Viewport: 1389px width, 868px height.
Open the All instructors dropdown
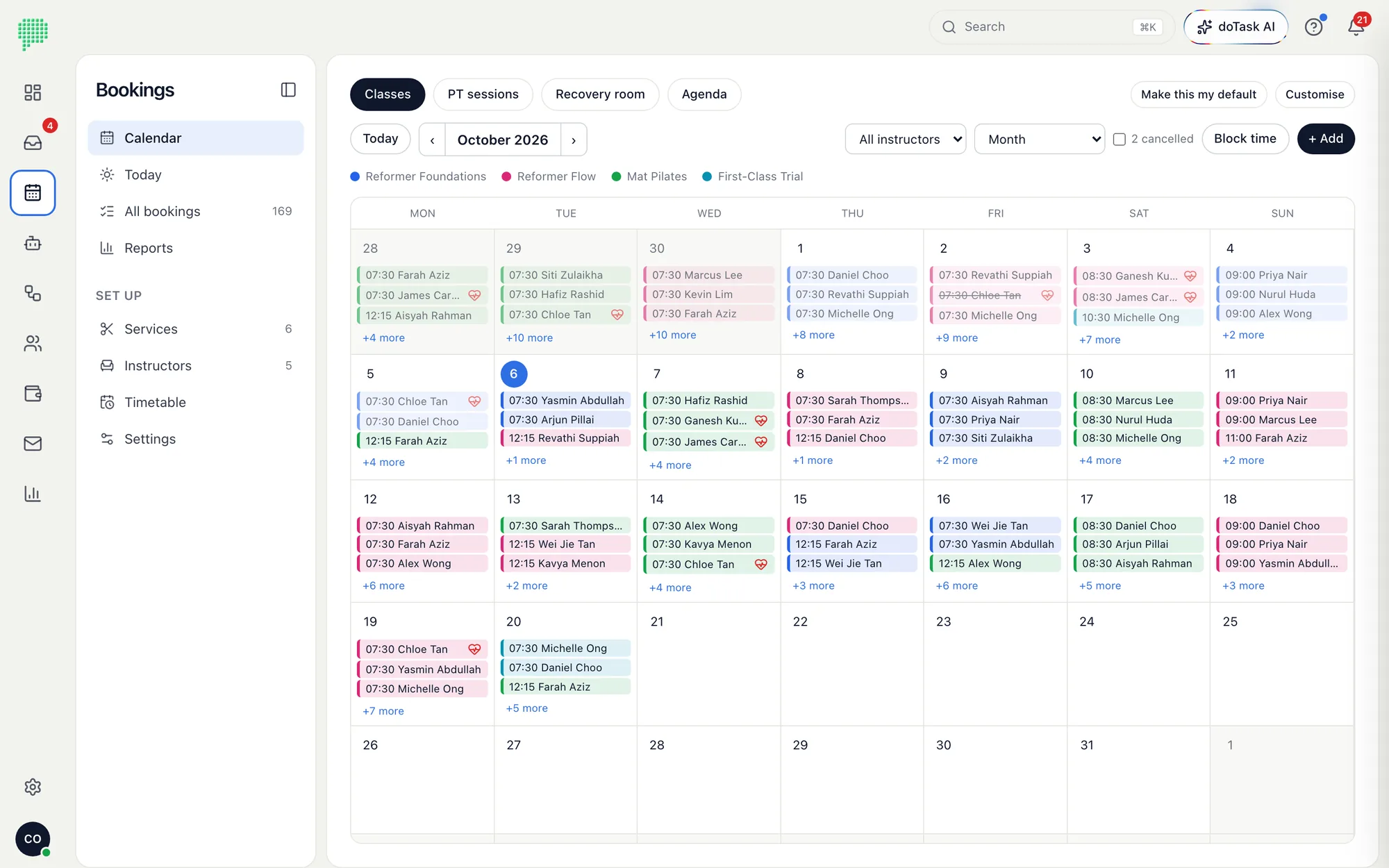906,139
